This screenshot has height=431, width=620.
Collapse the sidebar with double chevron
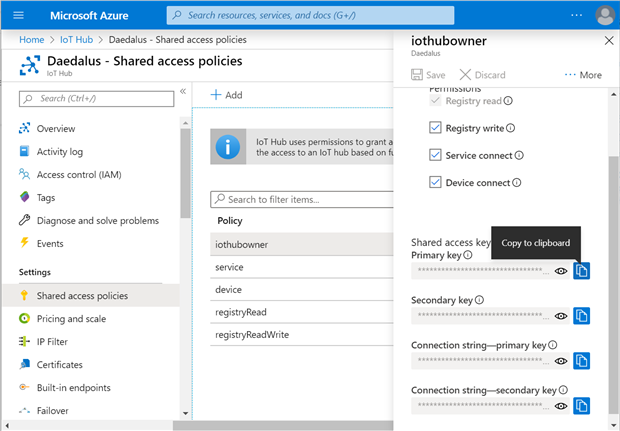[x=183, y=91]
